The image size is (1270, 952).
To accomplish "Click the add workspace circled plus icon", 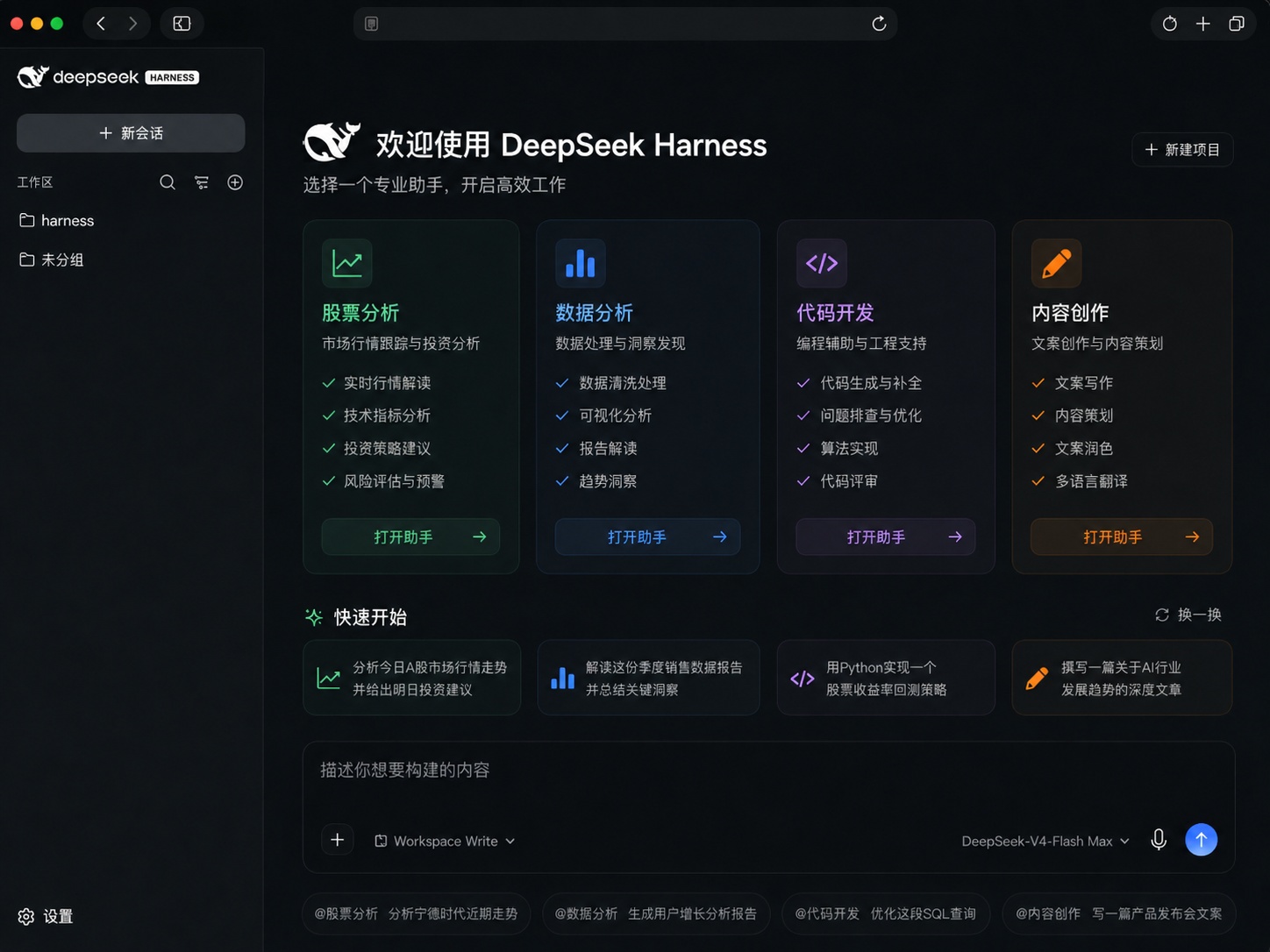I will (235, 182).
